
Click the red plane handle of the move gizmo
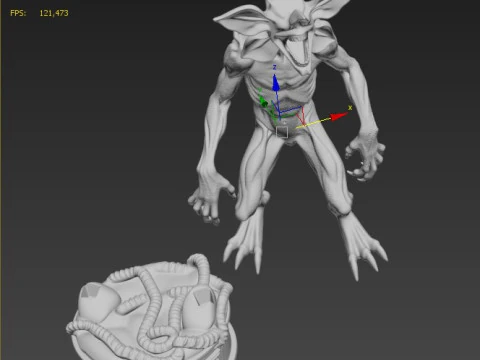coord(301,116)
